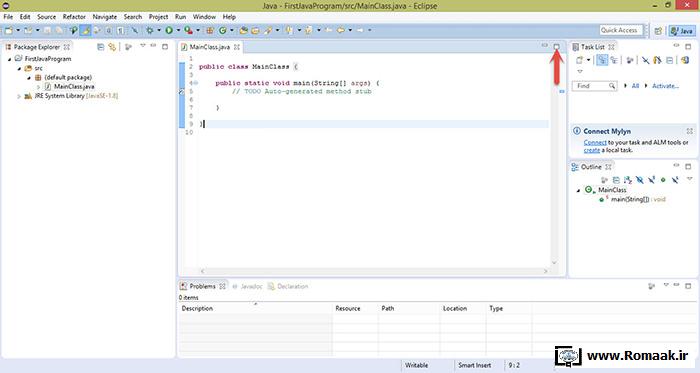This screenshot has height=373, width=700.
Task: Click the New file toolbar icon
Action: click(8, 30)
